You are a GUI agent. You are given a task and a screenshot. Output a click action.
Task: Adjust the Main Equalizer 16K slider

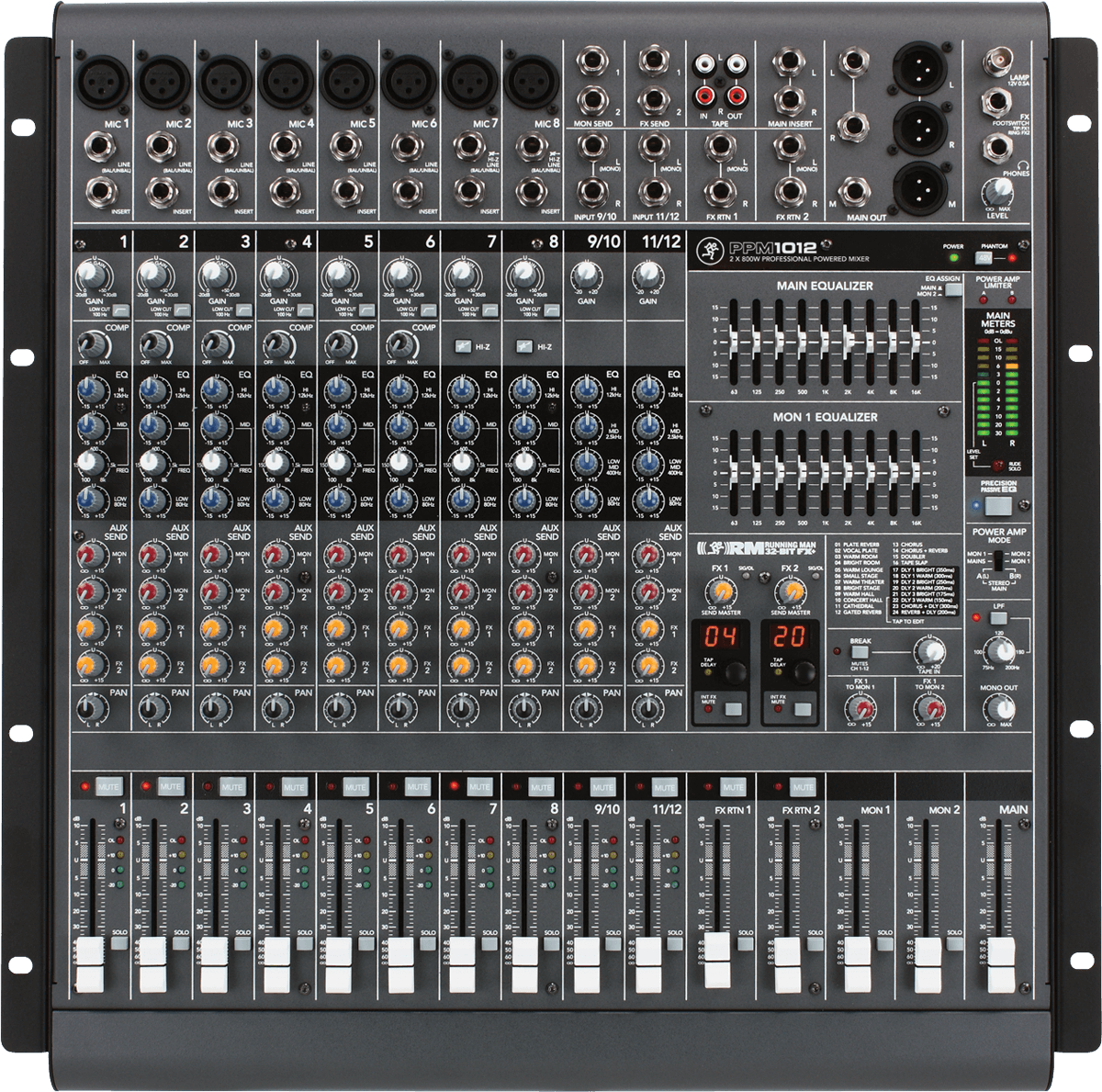(915, 342)
